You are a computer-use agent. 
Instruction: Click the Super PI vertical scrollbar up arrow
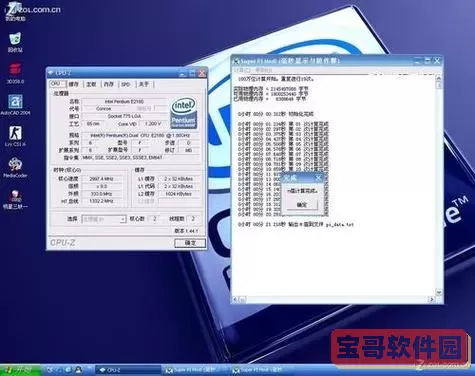coord(439,79)
